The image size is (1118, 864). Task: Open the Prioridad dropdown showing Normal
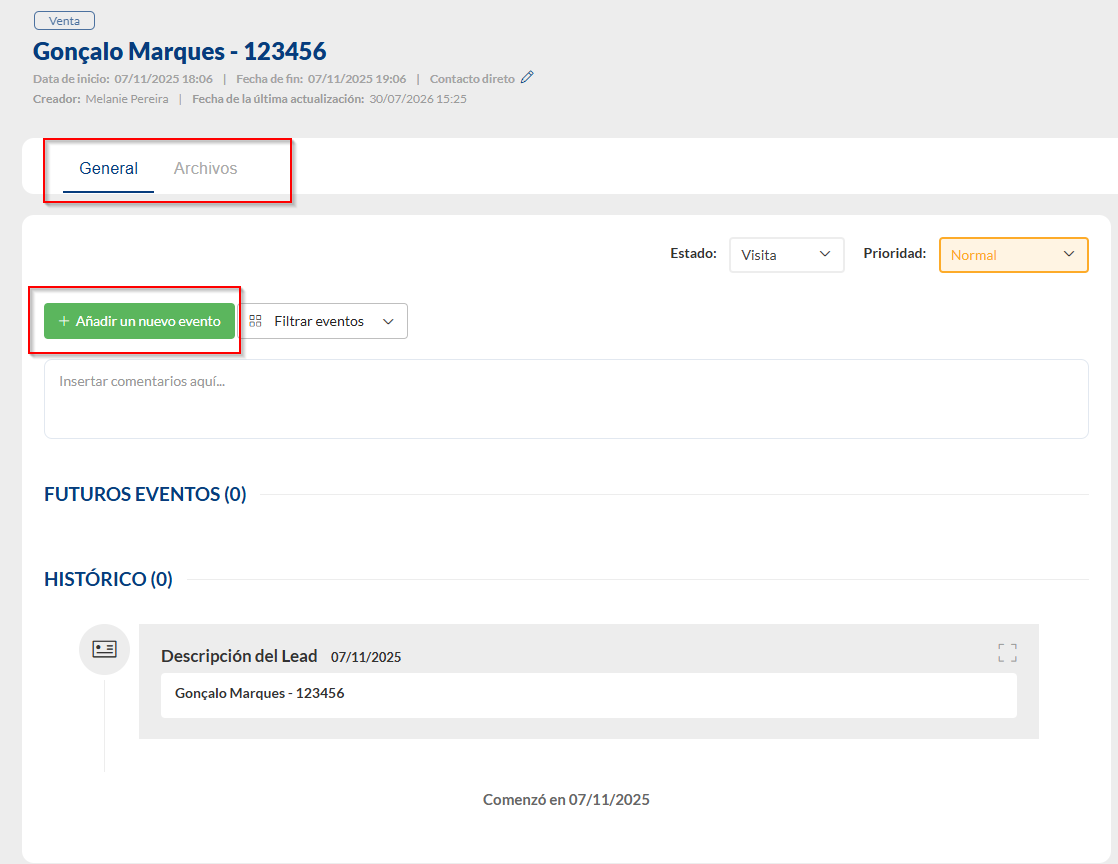pyautogui.click(x=1013, y=255)
